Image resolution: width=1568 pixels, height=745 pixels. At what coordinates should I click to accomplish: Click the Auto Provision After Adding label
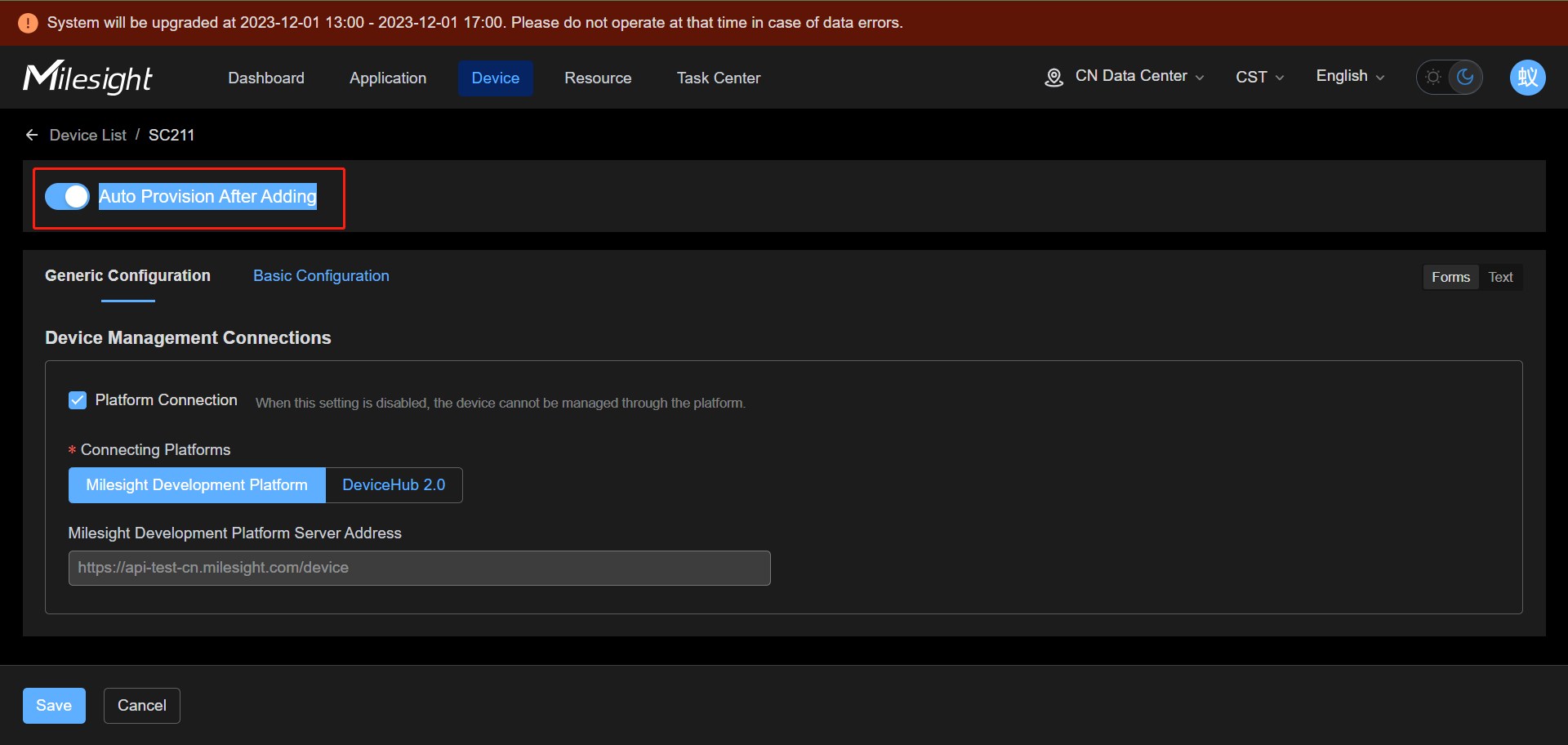pos(207,197)
